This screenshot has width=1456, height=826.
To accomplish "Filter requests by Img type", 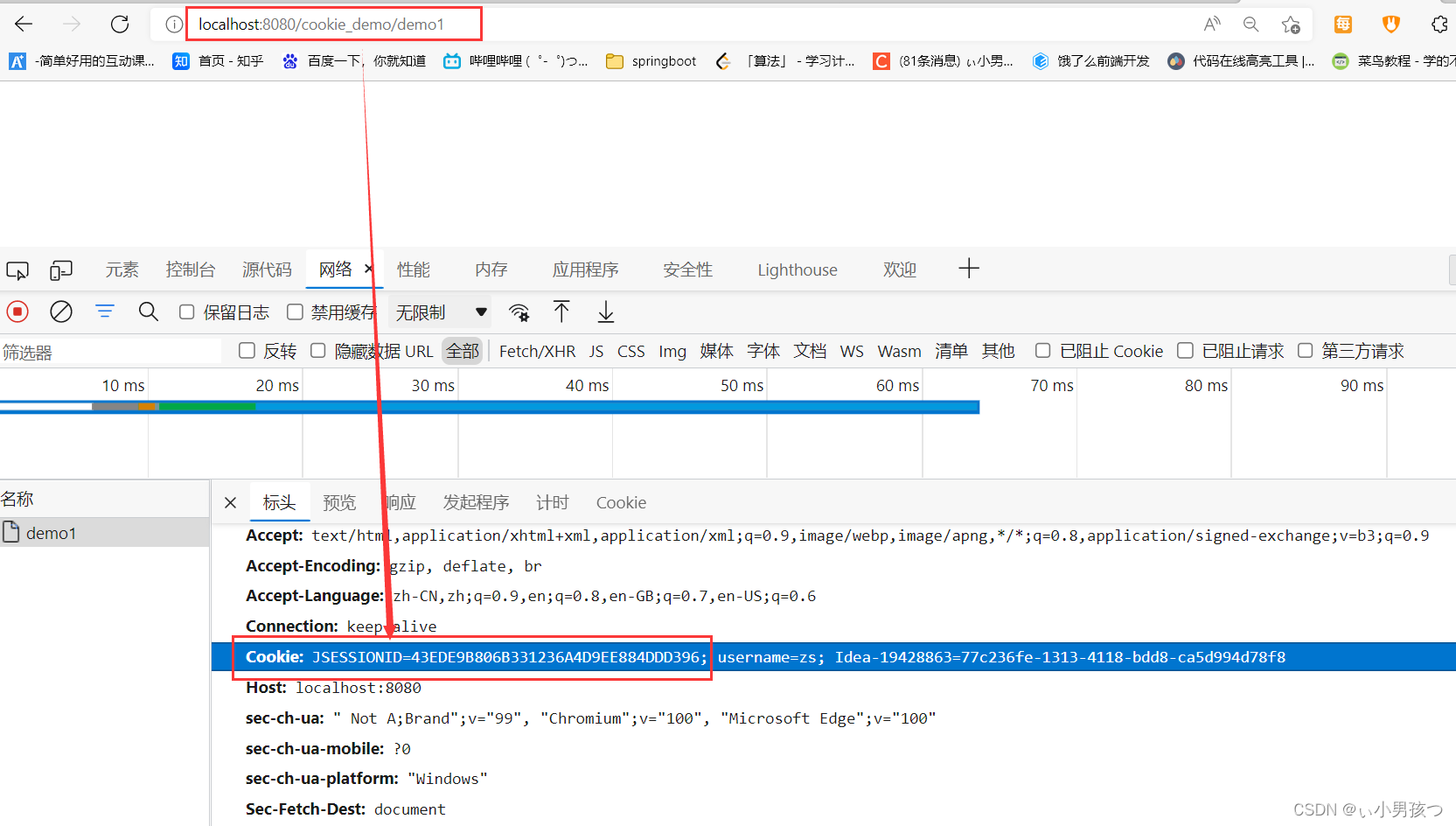I will click(x=672, y=351).
